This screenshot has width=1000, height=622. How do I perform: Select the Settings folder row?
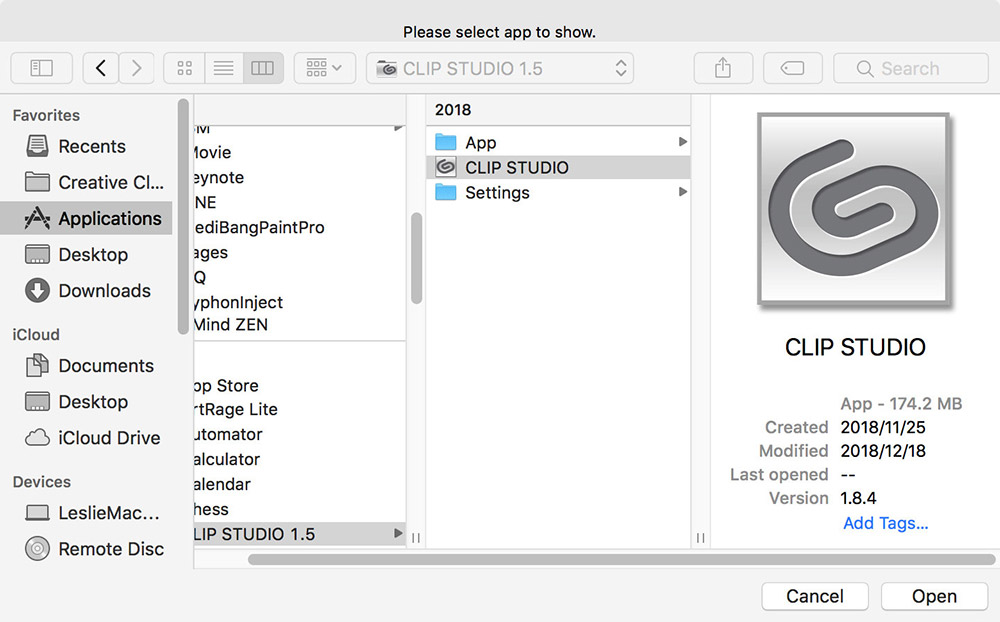(x=558, y=192)
